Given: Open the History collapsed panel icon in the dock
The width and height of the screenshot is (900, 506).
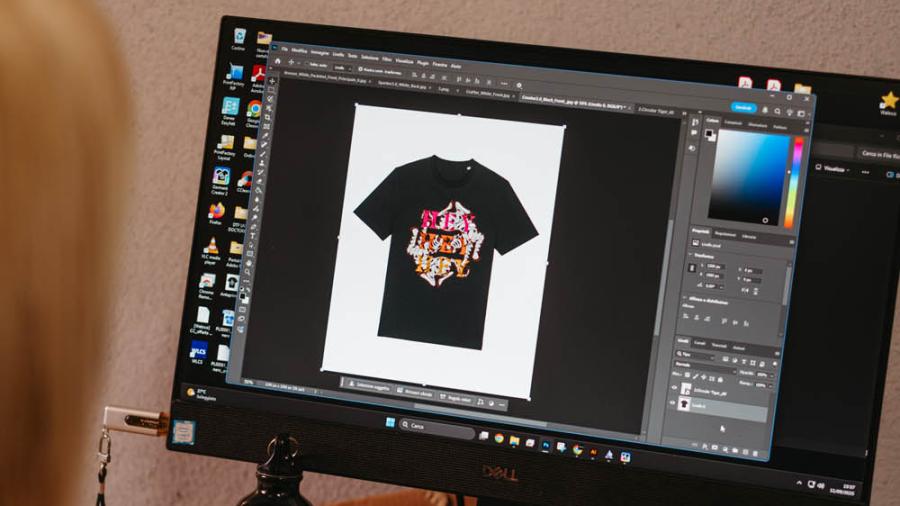Looking at the screenshot, I should tap(695, 122).
